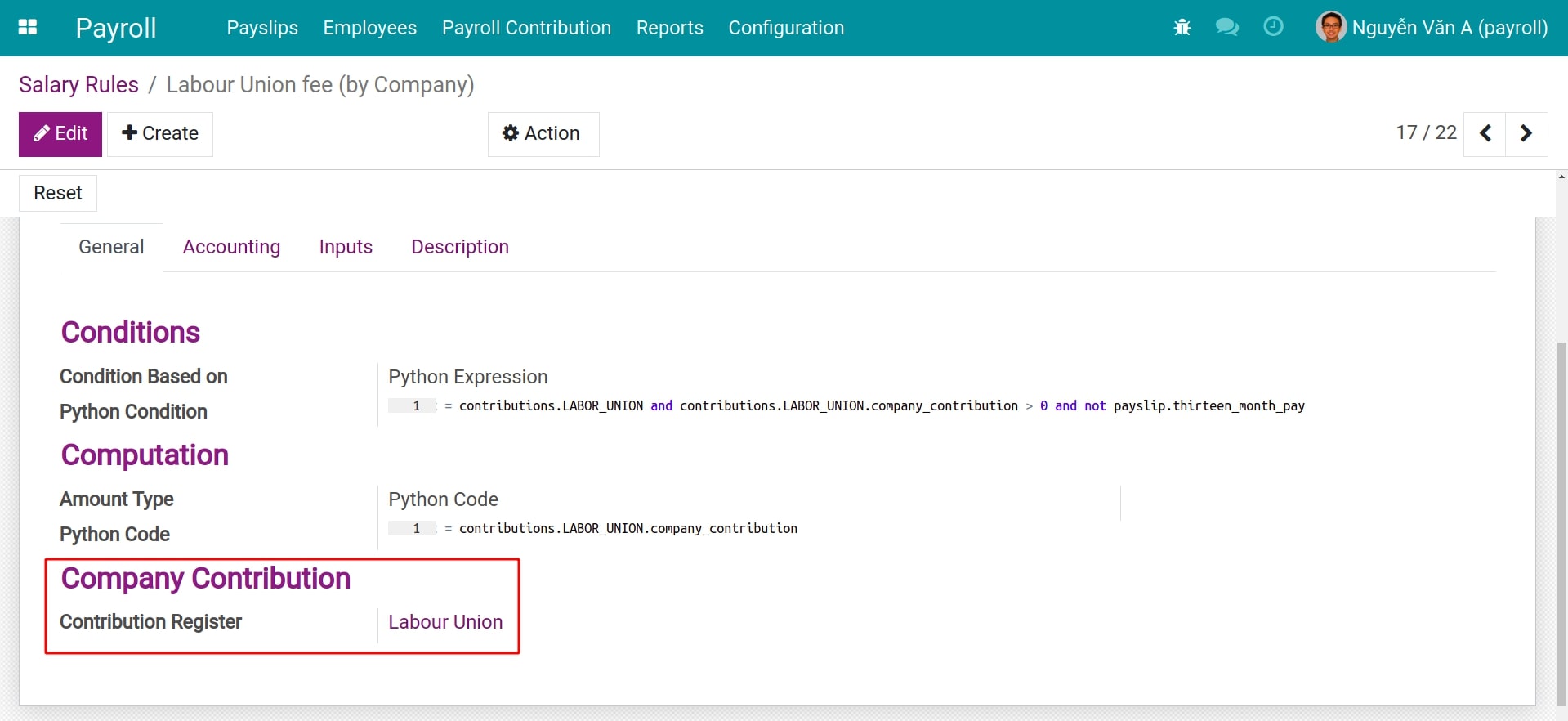Image resolution: width=1568 pixels, height=721 pixels.
Task: Open the Payslips menu
Action: pyautogui.click(x=262, y=28)
